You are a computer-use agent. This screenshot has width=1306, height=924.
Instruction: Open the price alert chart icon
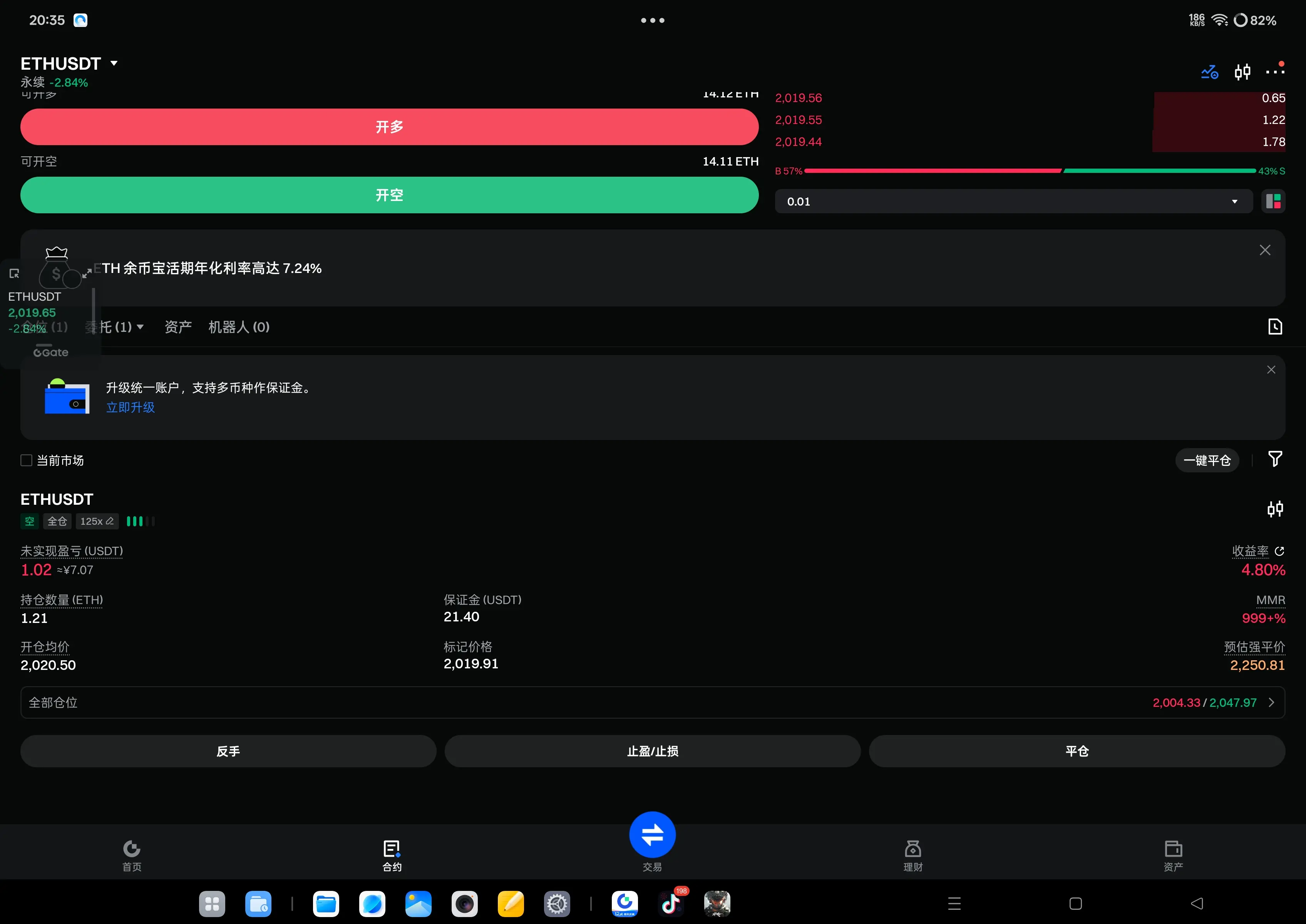click(1209, 72)
